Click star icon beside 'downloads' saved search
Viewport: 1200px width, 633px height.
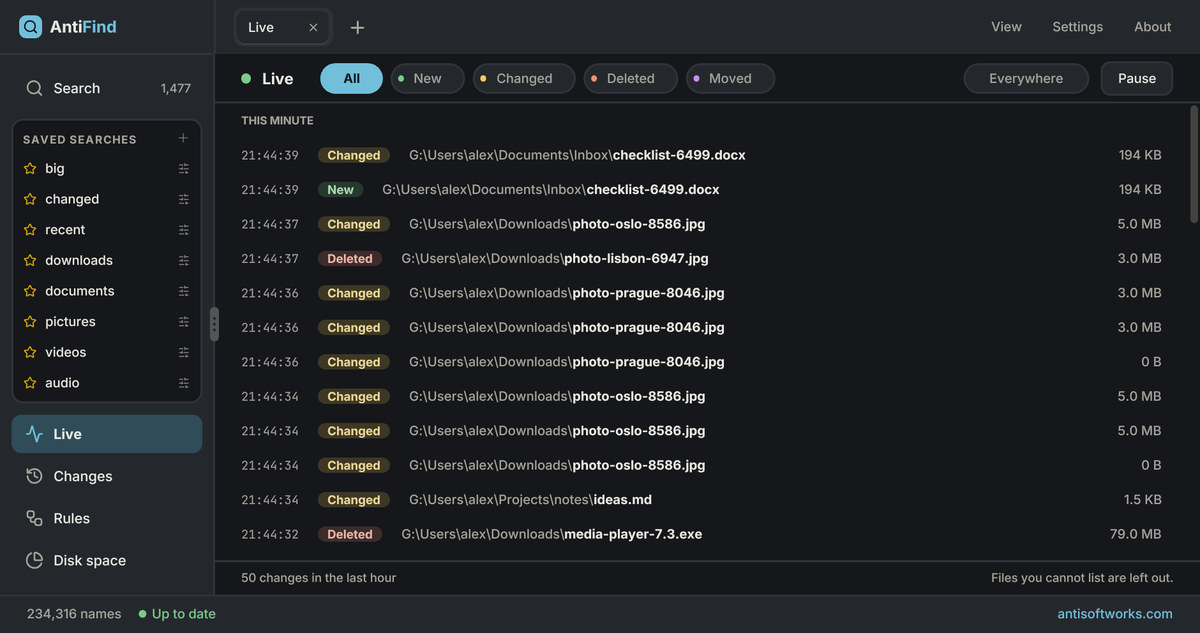coord(30,260)
